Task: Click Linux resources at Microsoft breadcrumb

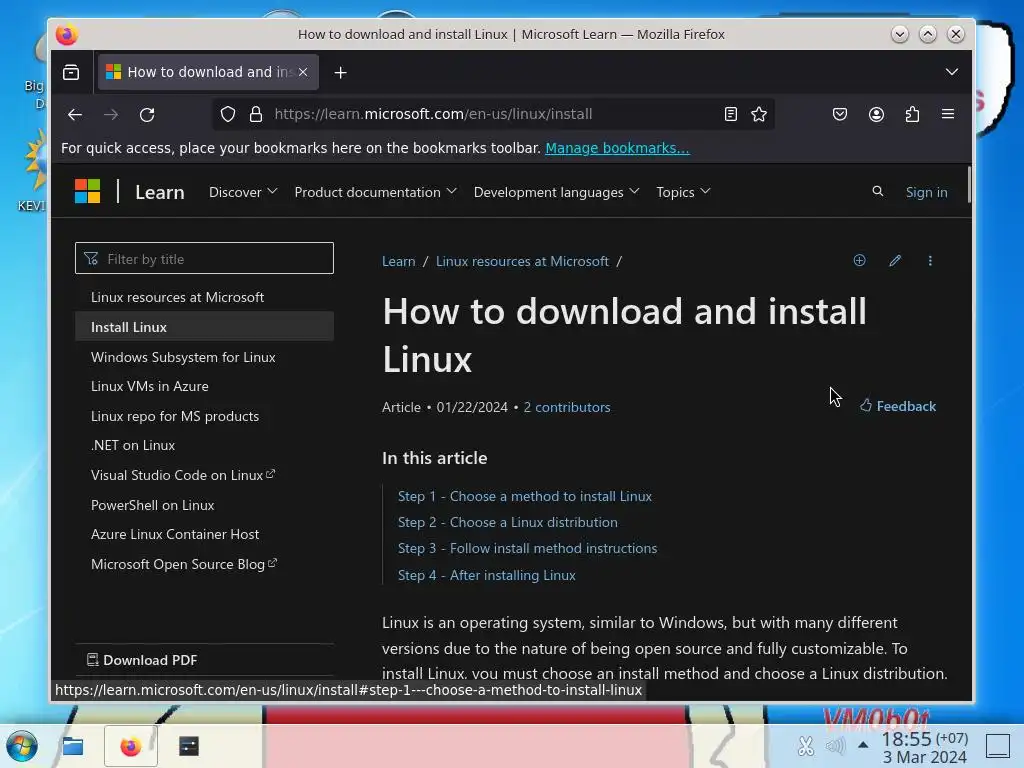Action: [x=522, y=261]
